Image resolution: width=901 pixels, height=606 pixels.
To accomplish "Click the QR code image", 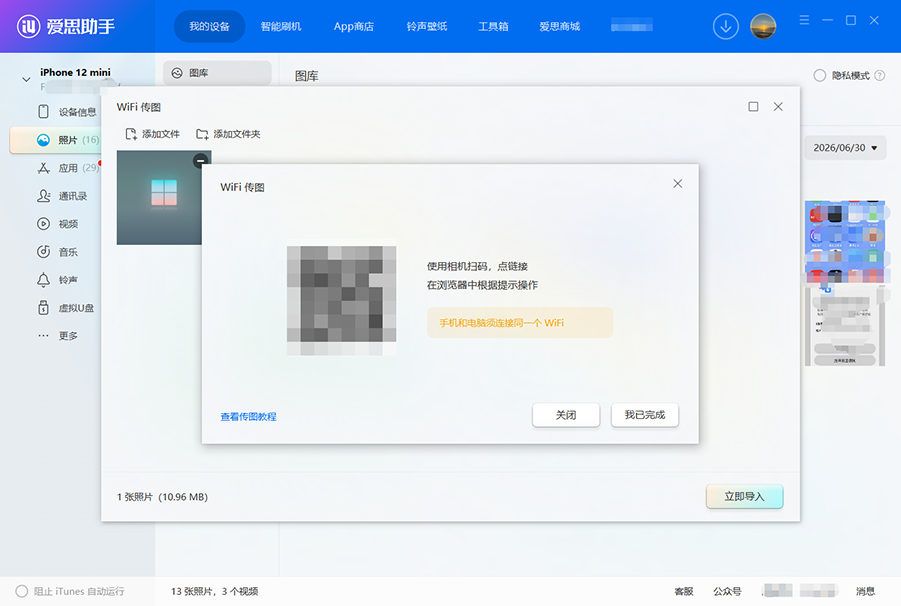I will (341, 300).
